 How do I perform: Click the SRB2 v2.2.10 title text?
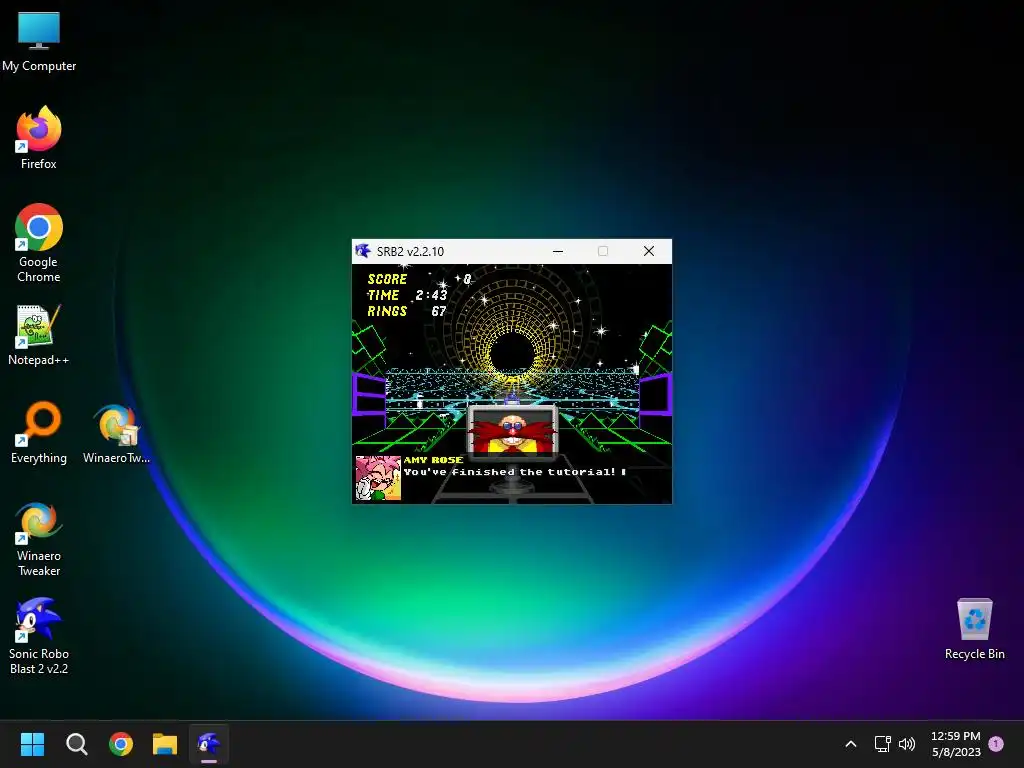click(x=410, y=251)
